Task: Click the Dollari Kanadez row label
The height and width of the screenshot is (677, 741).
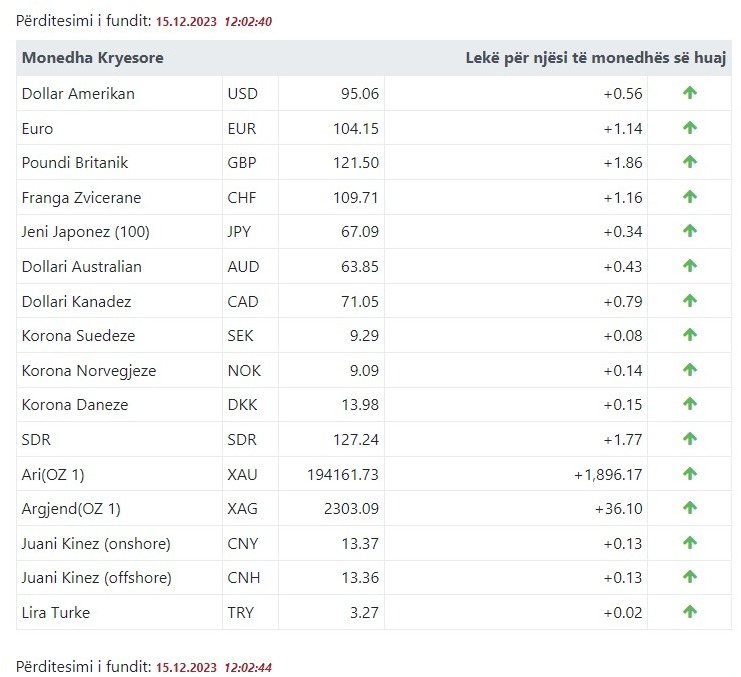Action: (76, 301)
